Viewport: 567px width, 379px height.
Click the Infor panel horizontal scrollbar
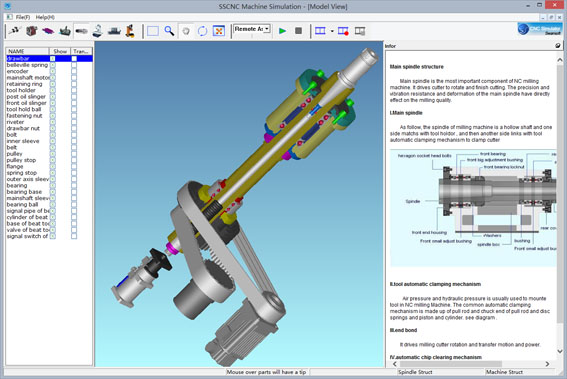coord(471,364)
